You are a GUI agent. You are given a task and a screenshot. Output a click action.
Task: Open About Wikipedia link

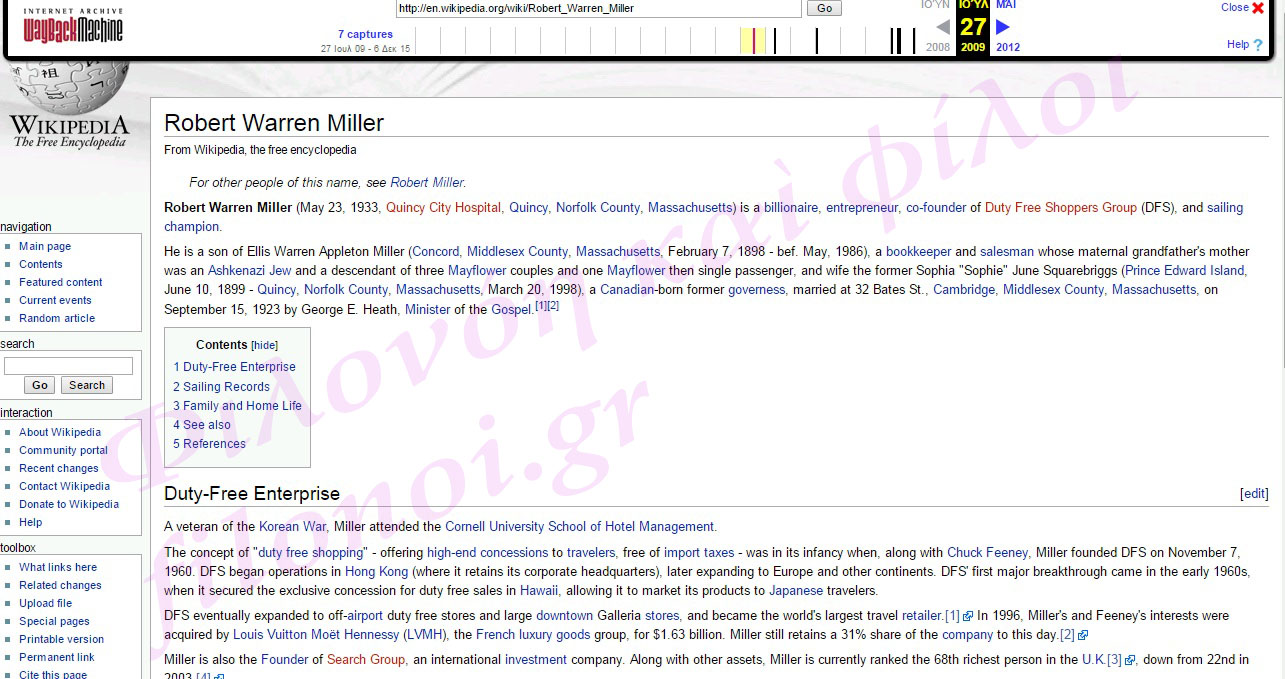point(60,432)
